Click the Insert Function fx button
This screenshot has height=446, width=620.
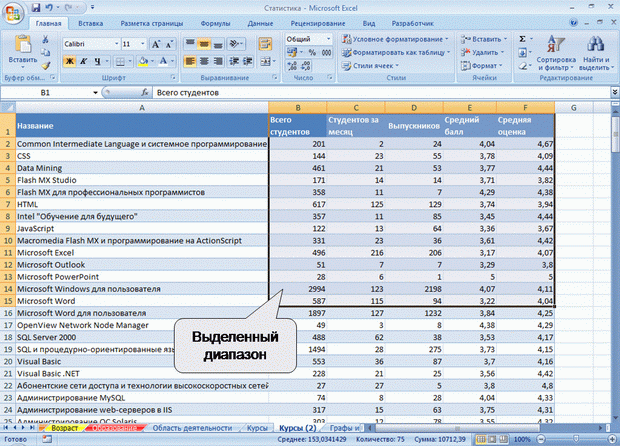[145, 93]
